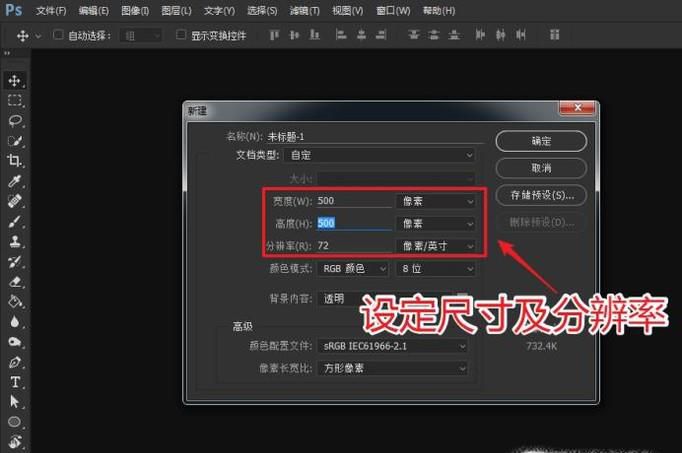Enable the 显示变换控件 checkbox
This screenshot has width=682, height=453.
coord(181,35)
